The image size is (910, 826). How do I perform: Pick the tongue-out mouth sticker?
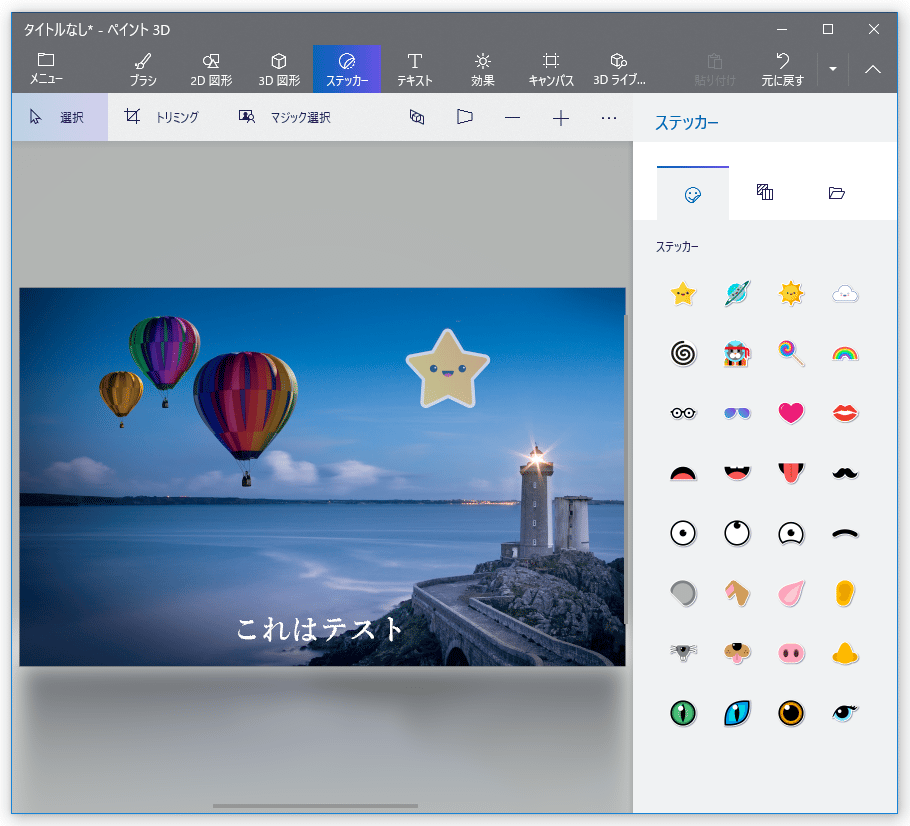pos(791,473)
